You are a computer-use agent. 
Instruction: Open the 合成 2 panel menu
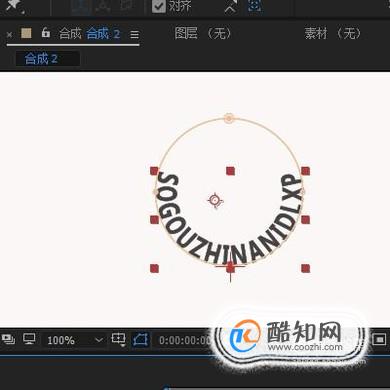tap(134, 35)
